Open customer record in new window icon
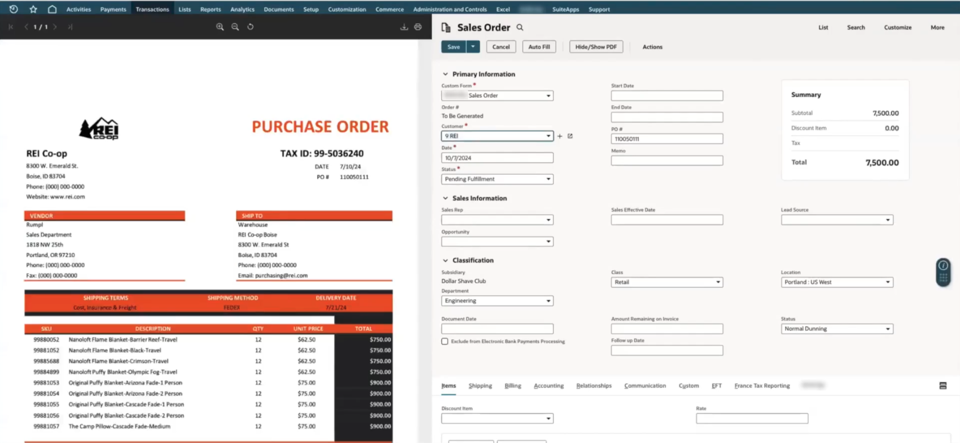 [x=570, y=136]
